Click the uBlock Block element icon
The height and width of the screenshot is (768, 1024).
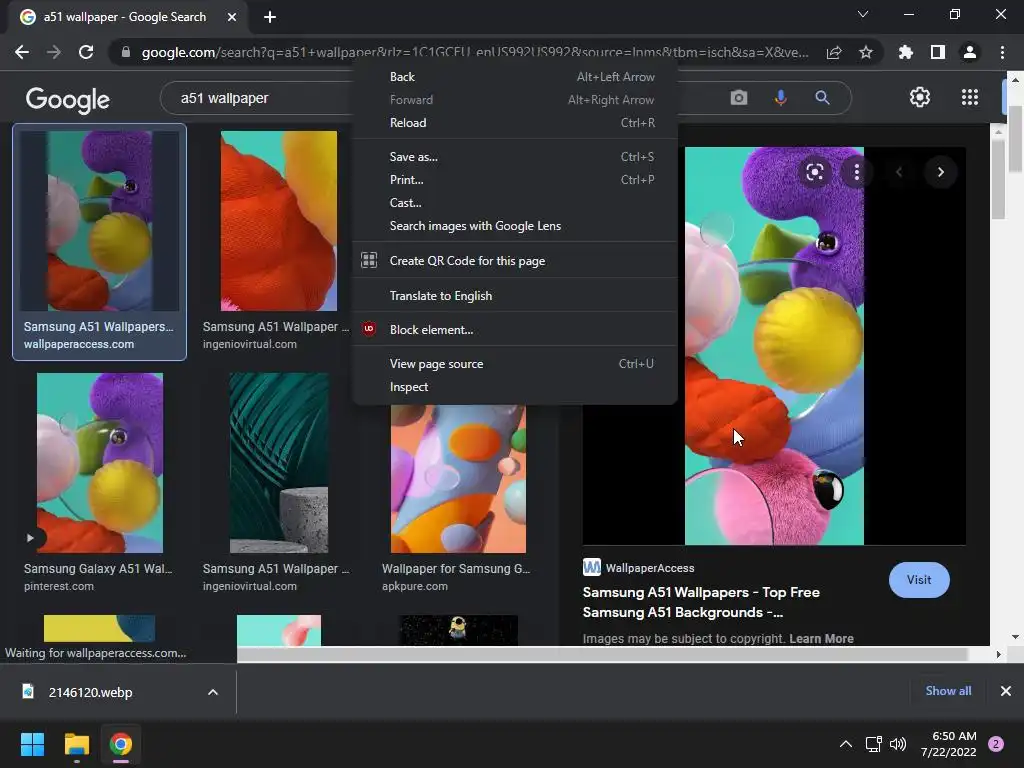[369, 329]
